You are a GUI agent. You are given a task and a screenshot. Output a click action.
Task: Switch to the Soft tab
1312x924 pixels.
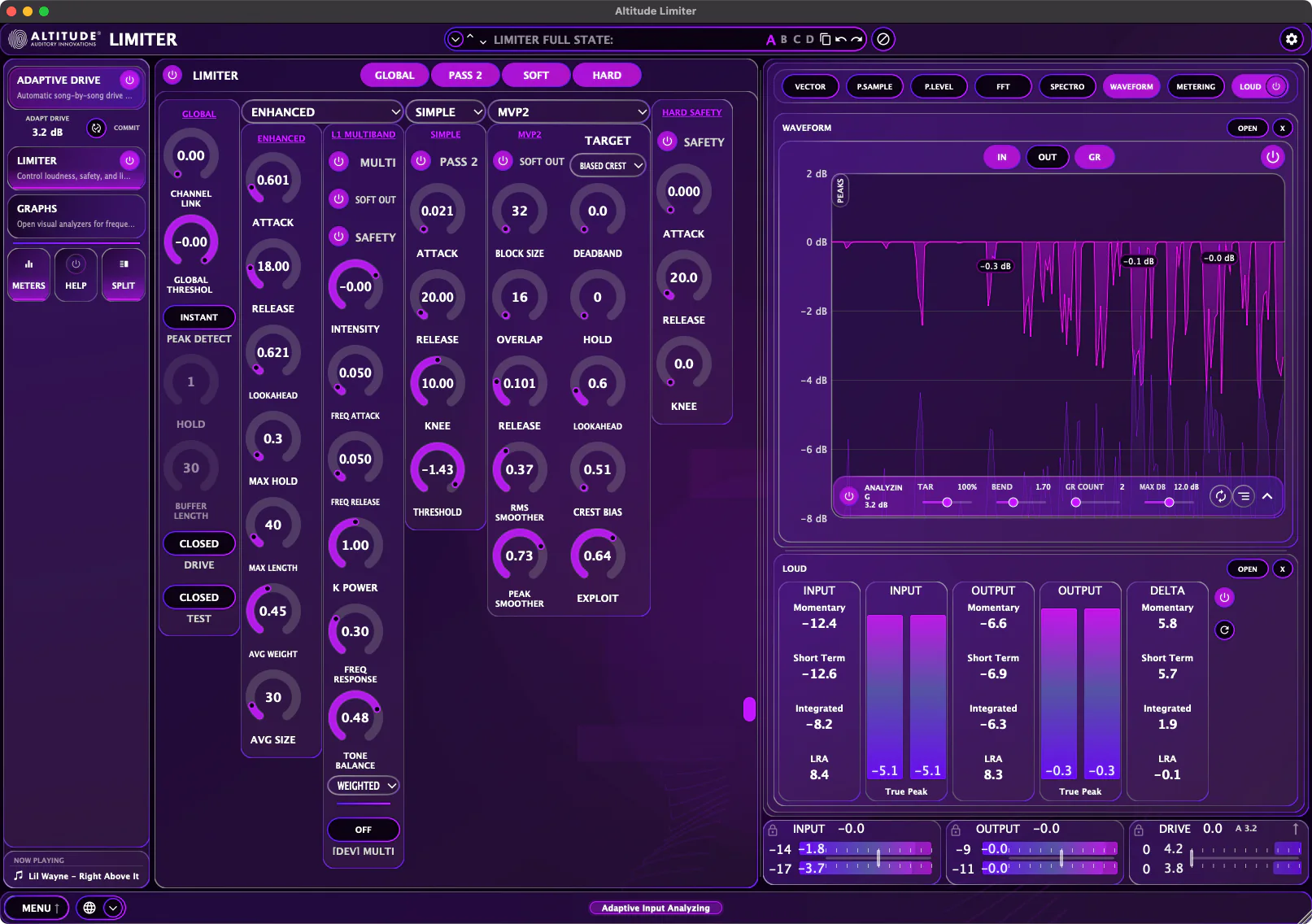(536, 75)
